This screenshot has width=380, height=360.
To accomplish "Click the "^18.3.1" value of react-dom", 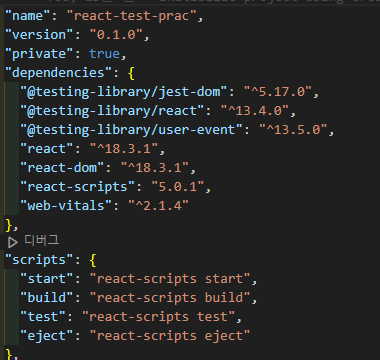I will pyautogui.click(x=155, y=168).
